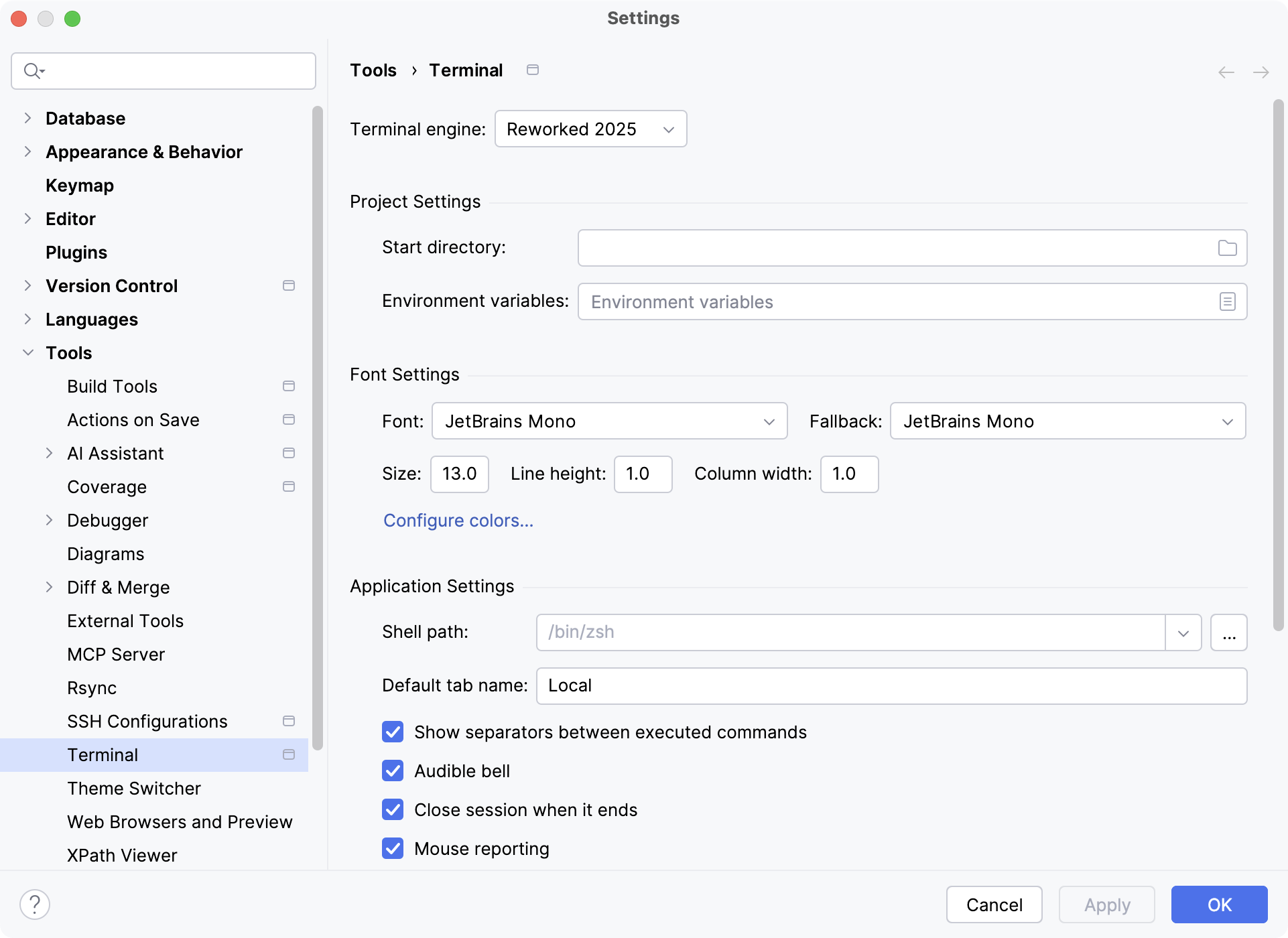Click the Tools breadcrumb
Image resolution: width=1288 pixels, height=938 pixels.
pos(373,70)
